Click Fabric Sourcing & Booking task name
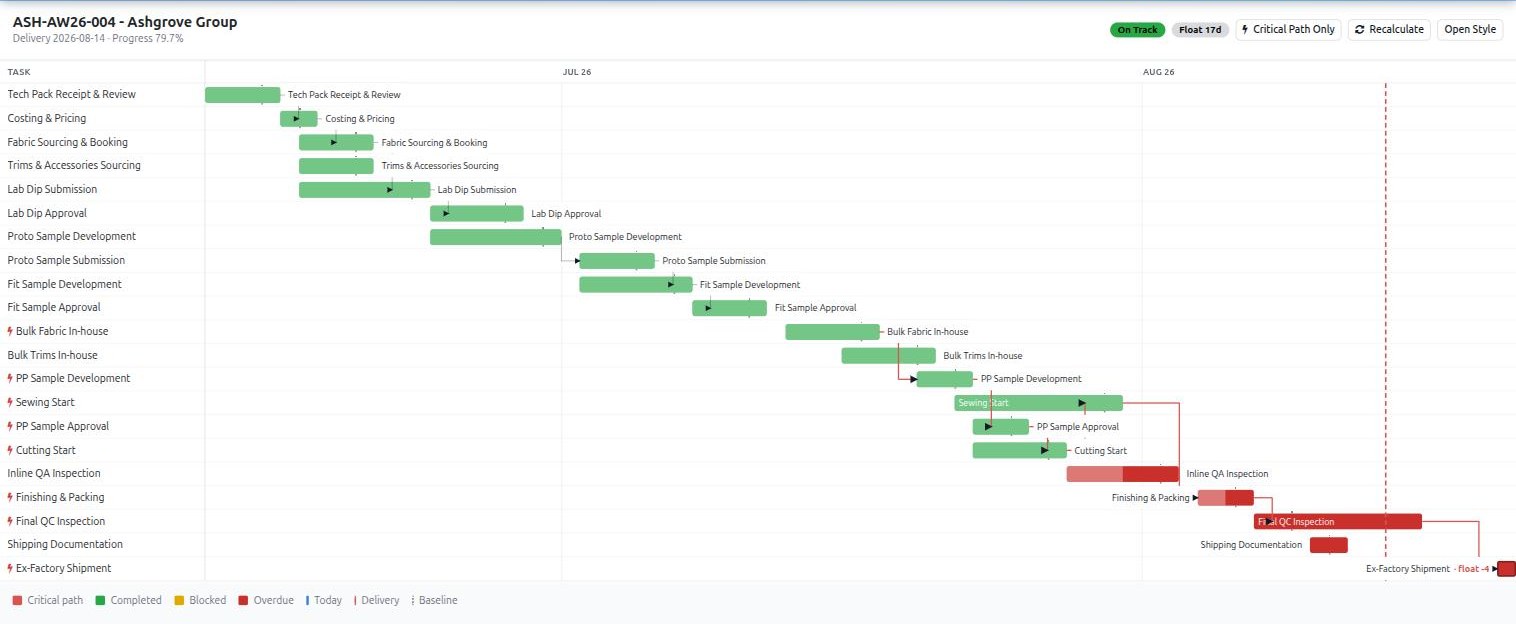Screen dimensions: 1516x624 click(x=68, y=142)
